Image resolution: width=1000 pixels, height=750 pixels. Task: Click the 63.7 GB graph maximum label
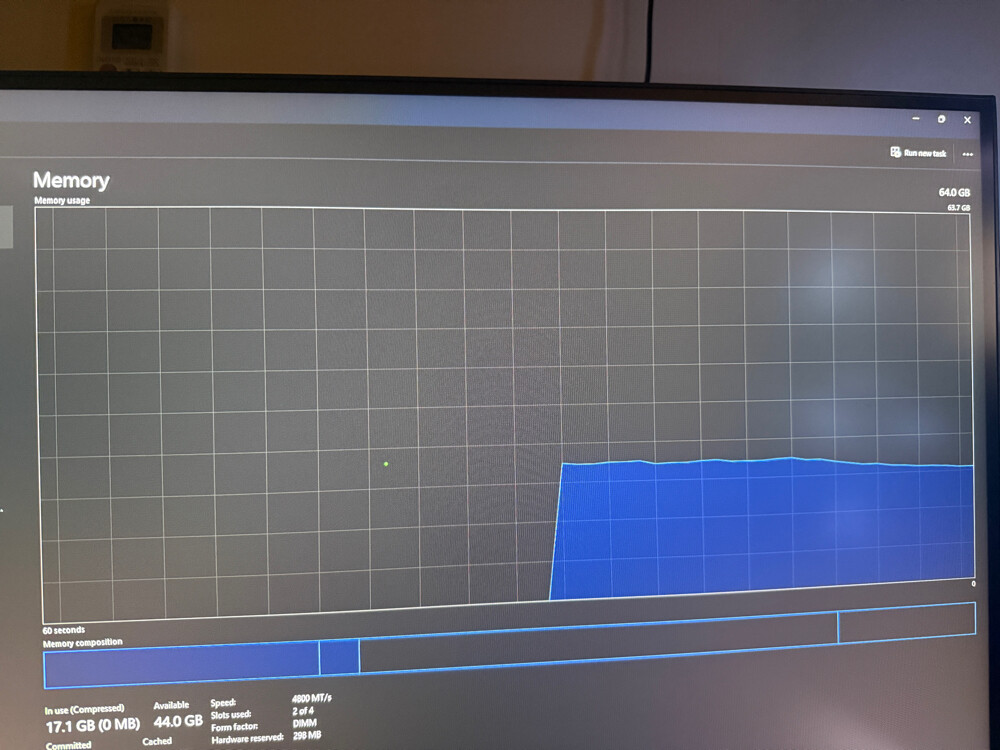(x=959, y=208)
